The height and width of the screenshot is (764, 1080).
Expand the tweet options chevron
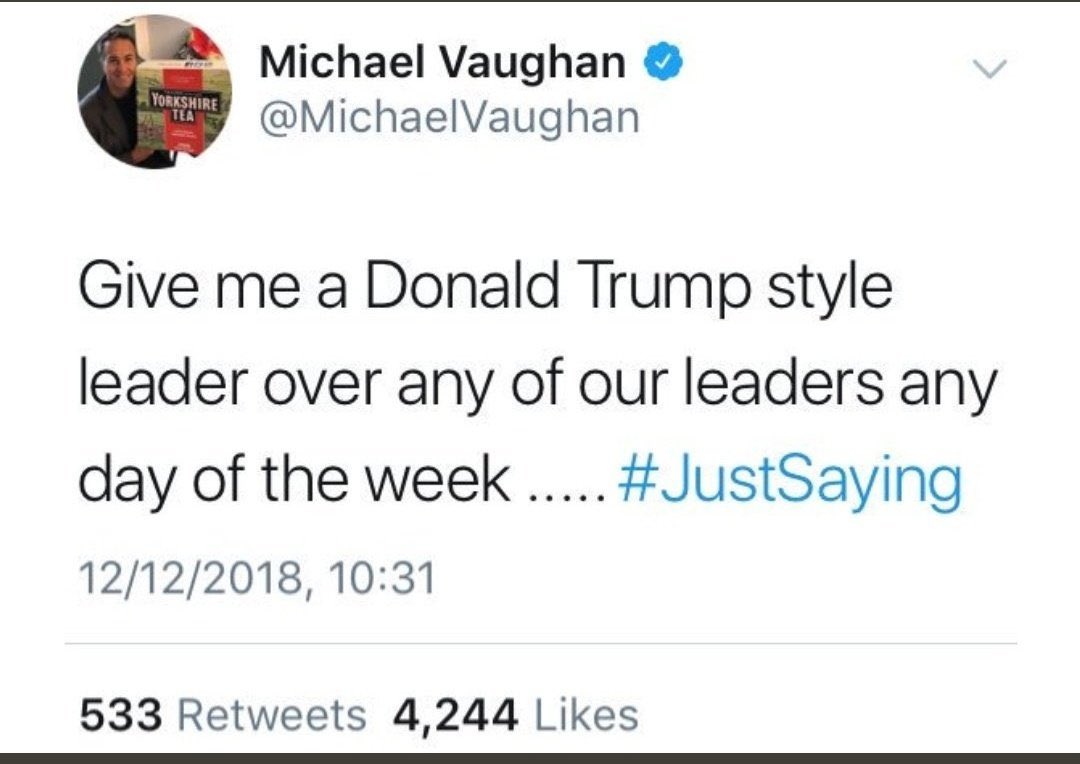990,68
